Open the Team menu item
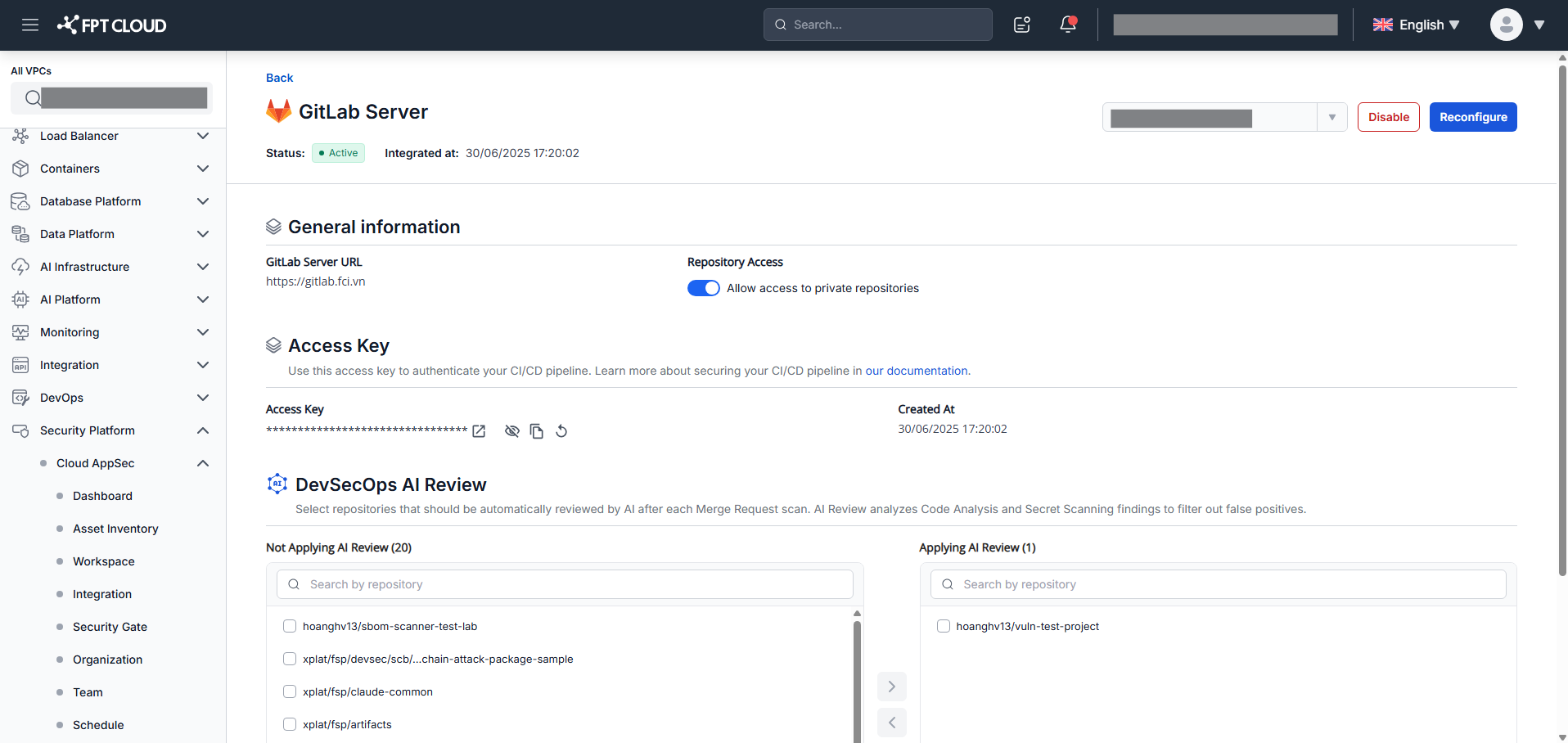Viewport: 1568px width, 743px height. (88, 692)
